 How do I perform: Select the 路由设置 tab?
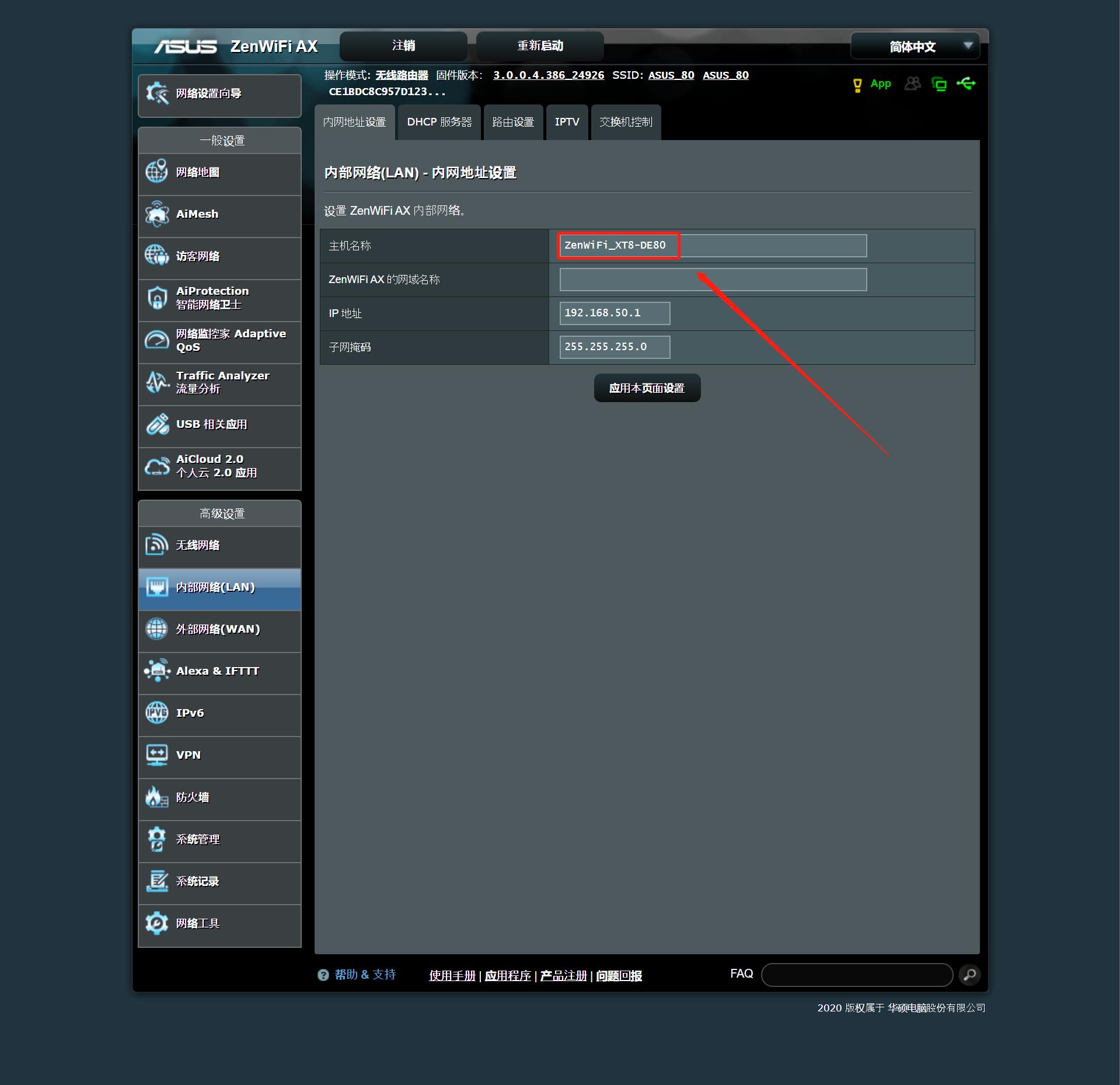coord(513,122)
